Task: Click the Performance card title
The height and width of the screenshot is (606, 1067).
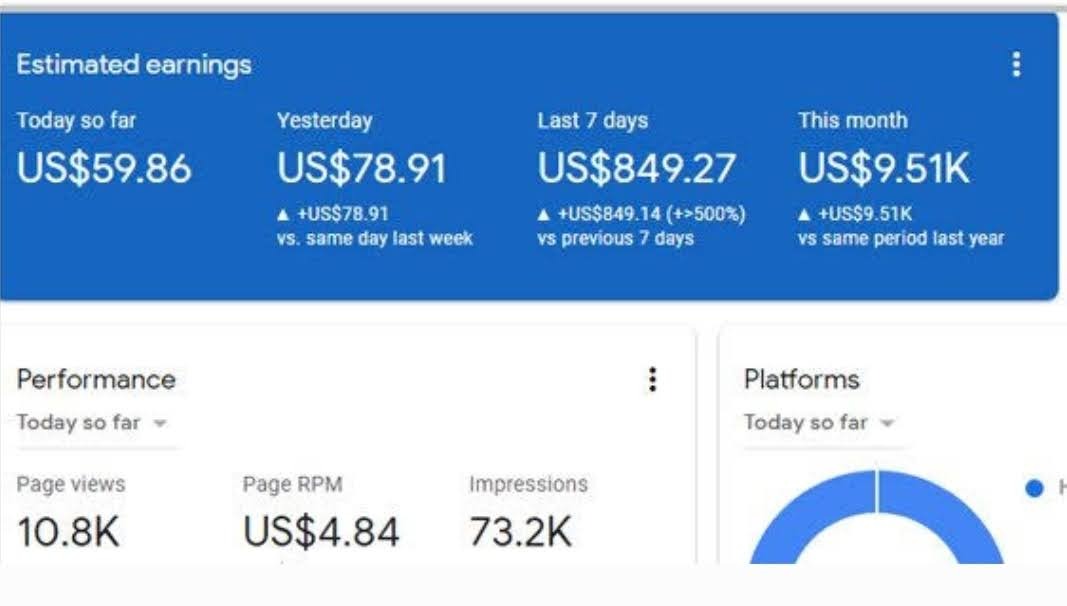Action: click(96, 380)
